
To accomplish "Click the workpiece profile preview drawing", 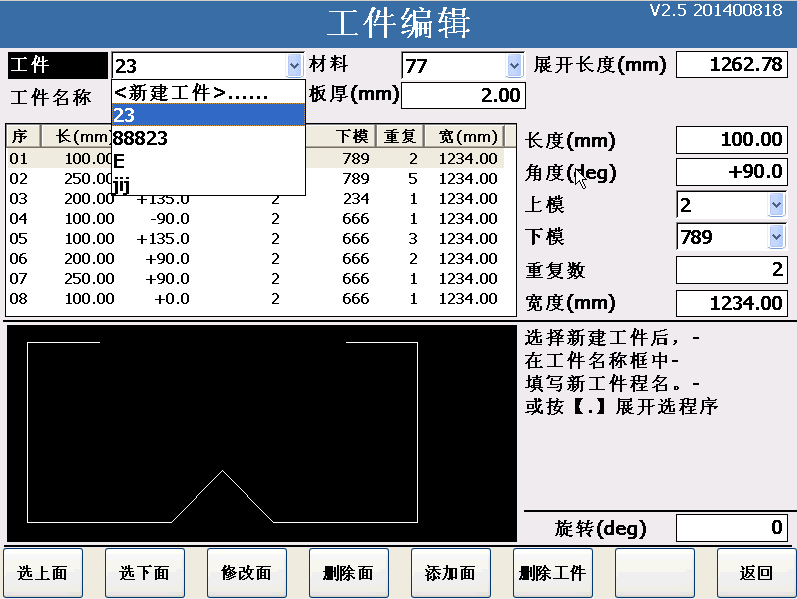I will (x=262, y=434).
